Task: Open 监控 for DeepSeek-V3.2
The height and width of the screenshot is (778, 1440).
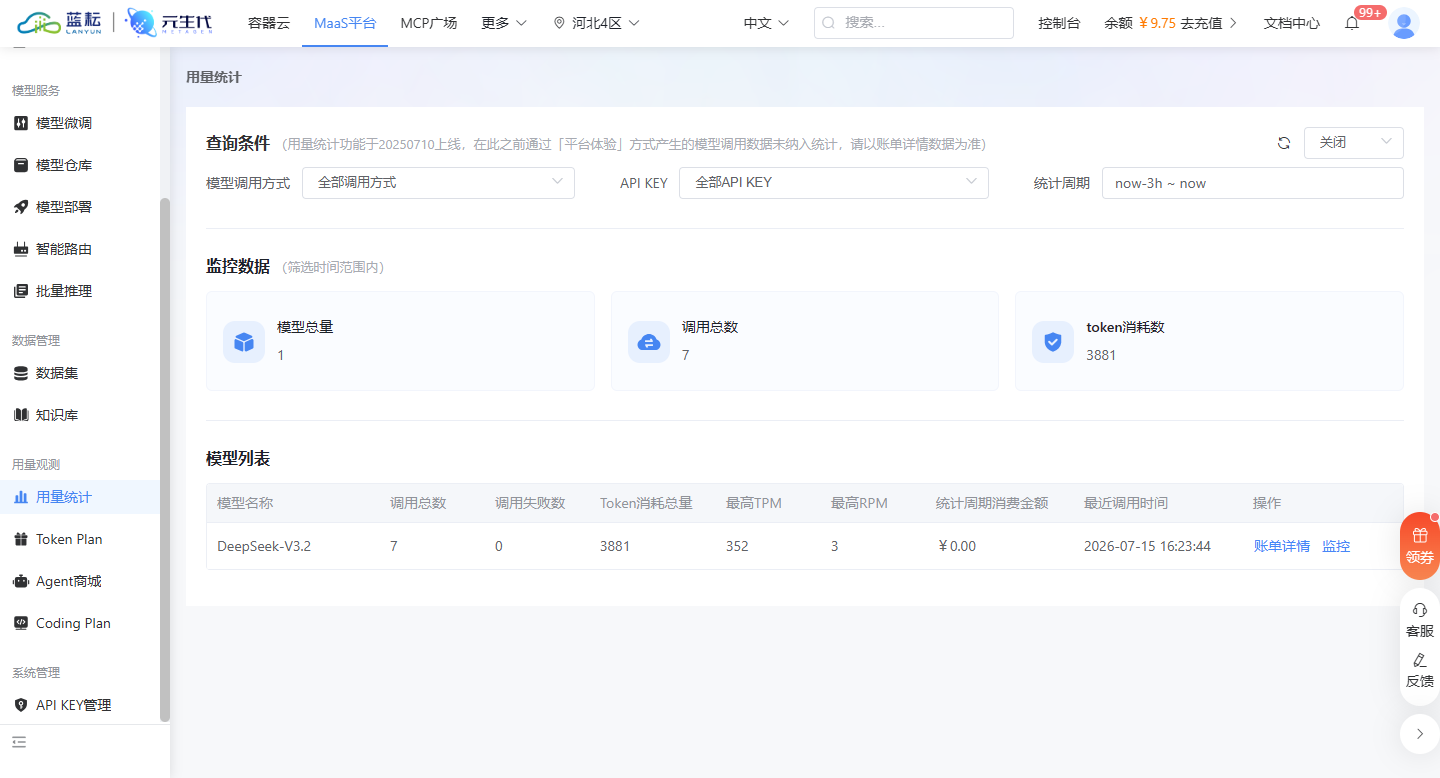Action: click(1336, 546)
